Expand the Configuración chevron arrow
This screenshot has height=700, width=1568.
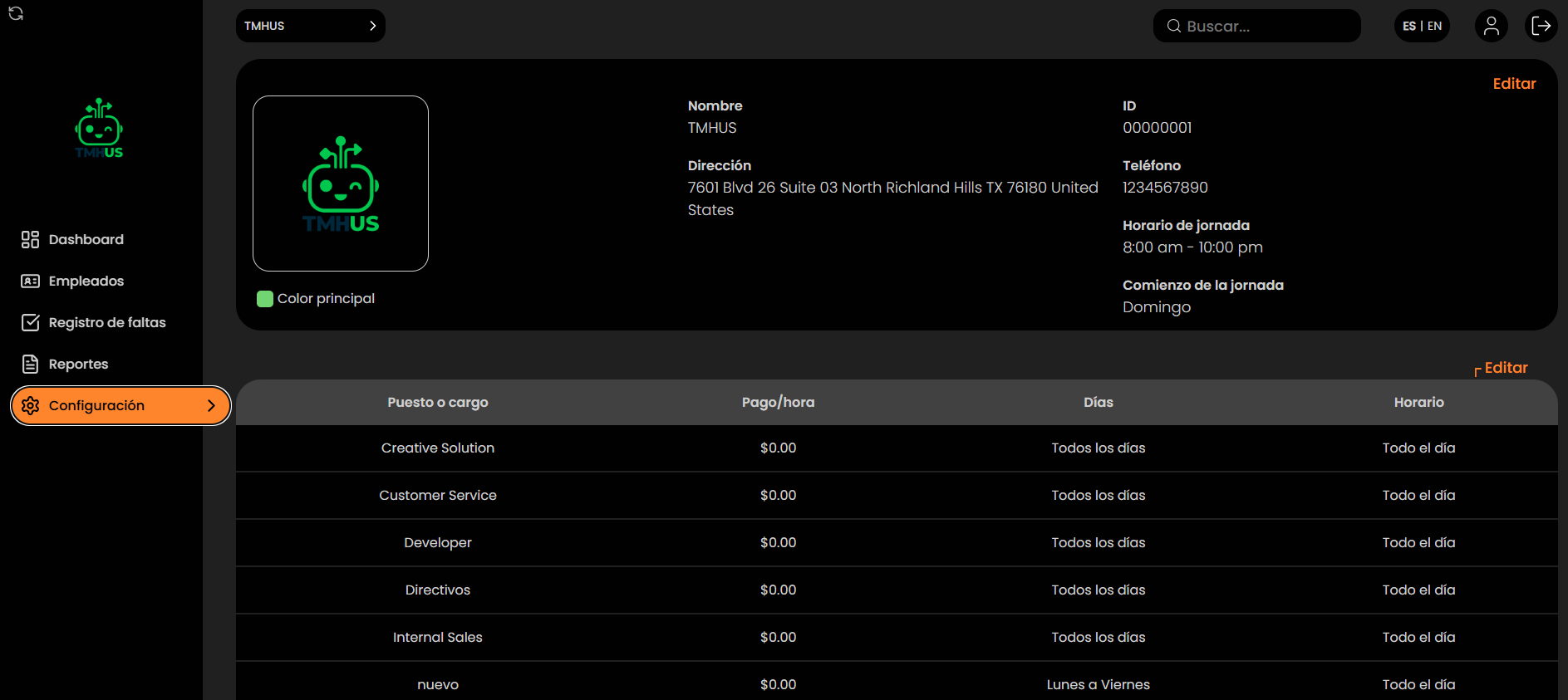[x=211, y=406]
